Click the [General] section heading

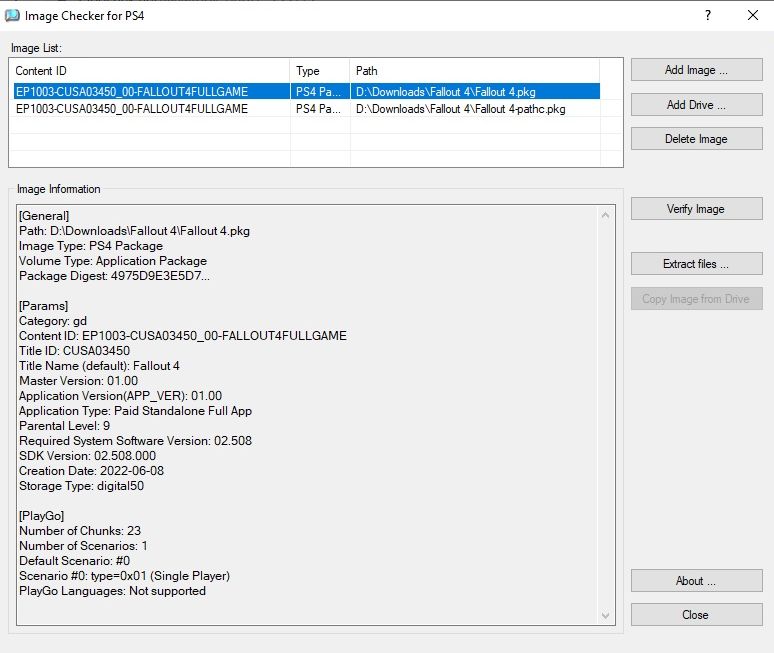44,216
